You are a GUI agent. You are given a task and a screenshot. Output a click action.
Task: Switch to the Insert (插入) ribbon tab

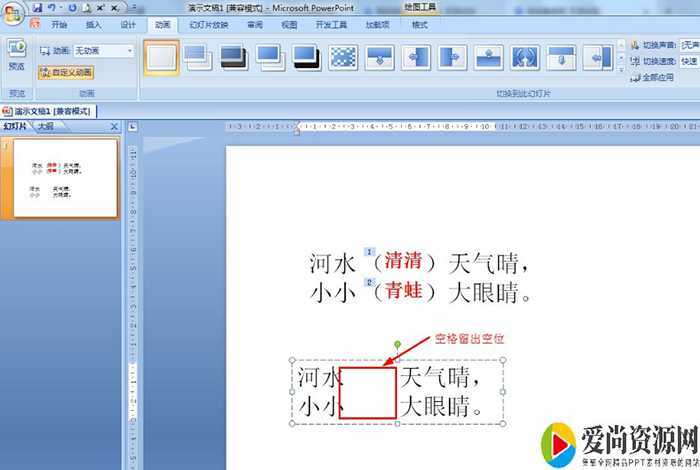pyautogui.click(x=93, y=24)
